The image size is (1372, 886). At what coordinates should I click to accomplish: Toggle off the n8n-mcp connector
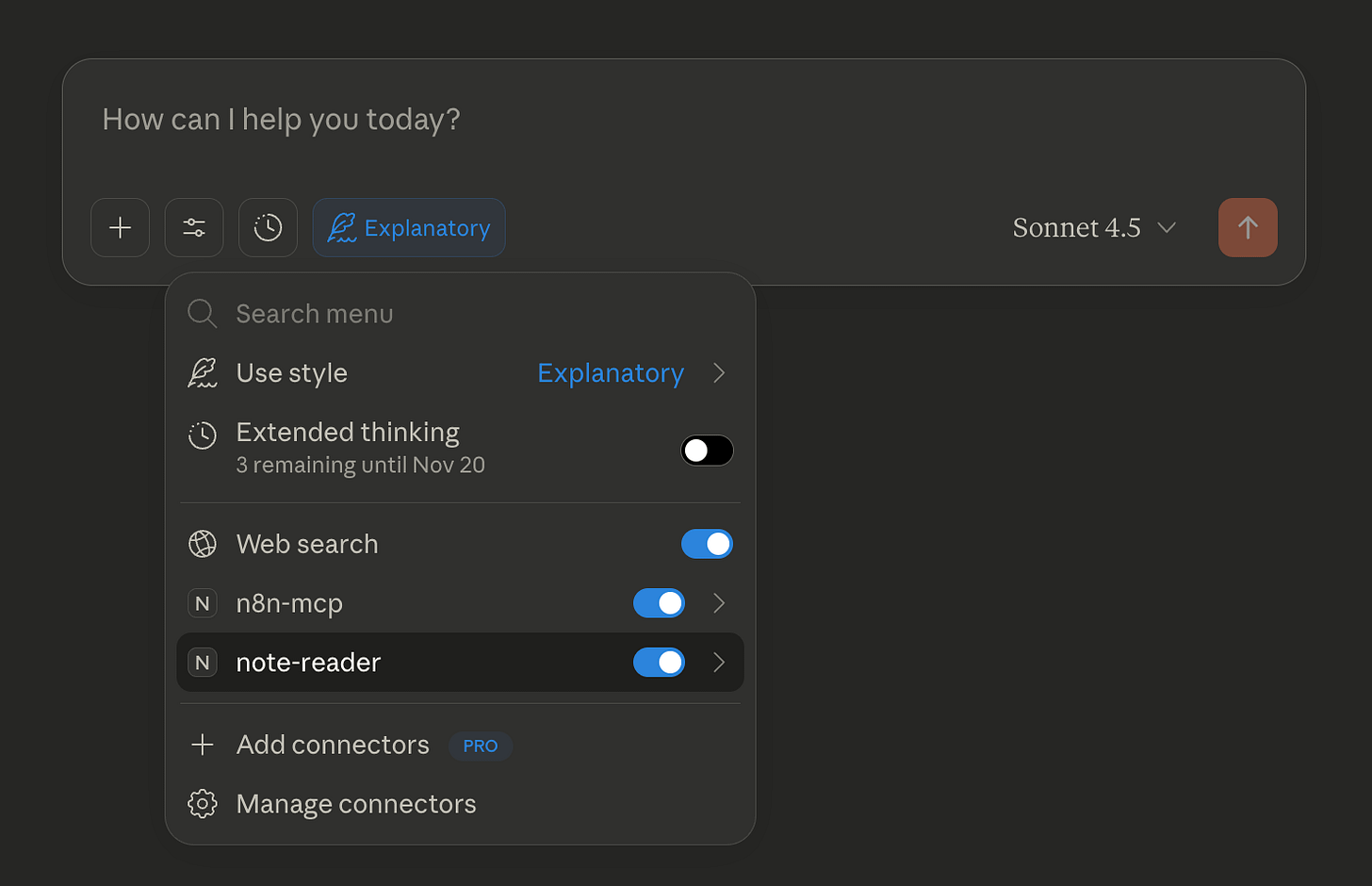[659, 603]
